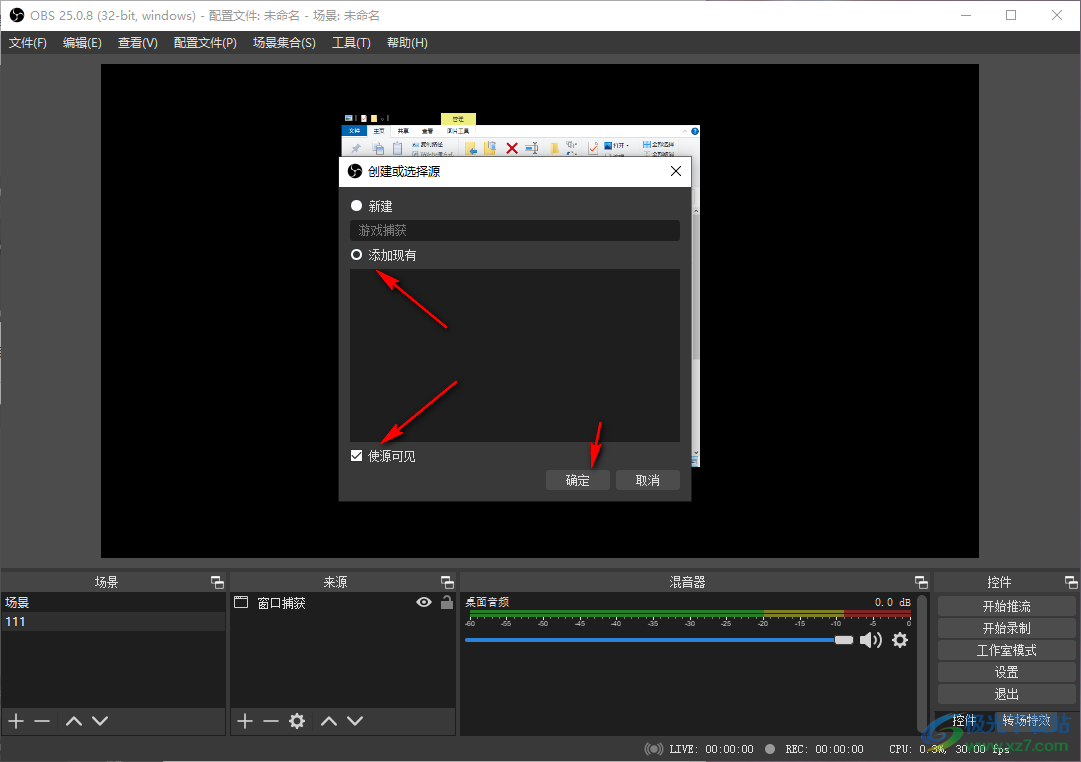Click 开始录制 to start recording
The height and width of the screenshot is (762, 1081).
1007,628
